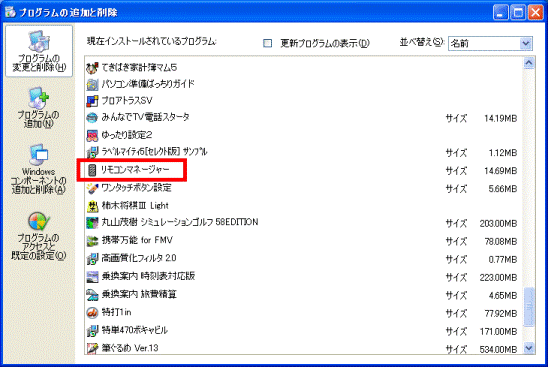Screen dimensions: 548x367
Task: Select プロアトラスSV entry name
Action: [x=127, y=101]
